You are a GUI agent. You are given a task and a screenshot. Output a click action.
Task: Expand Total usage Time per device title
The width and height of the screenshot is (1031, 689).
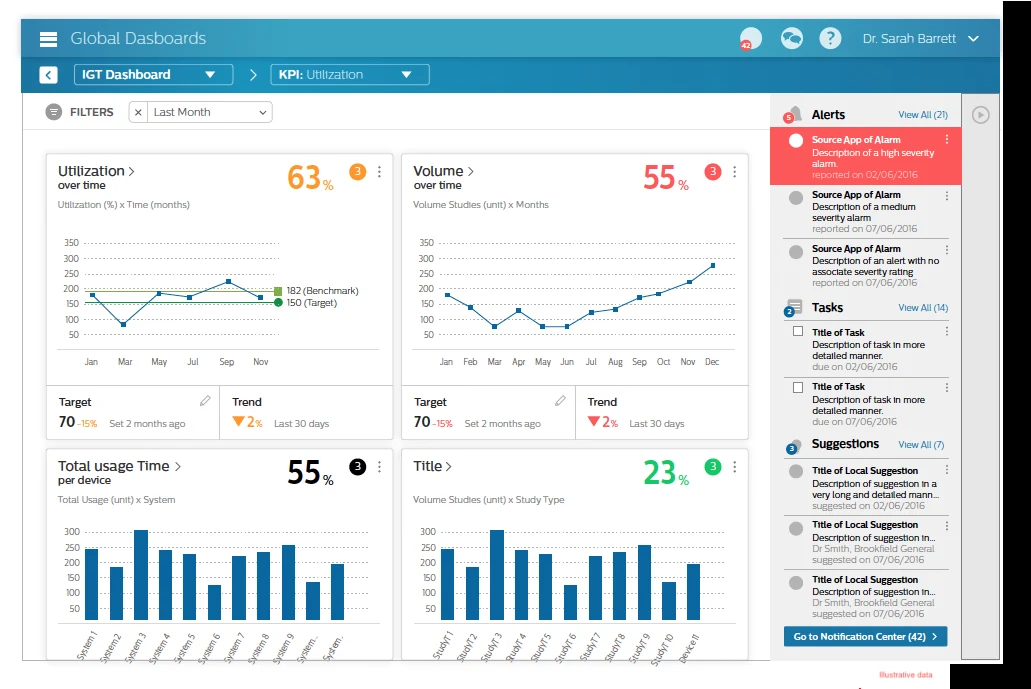click(x=119, y=467)
